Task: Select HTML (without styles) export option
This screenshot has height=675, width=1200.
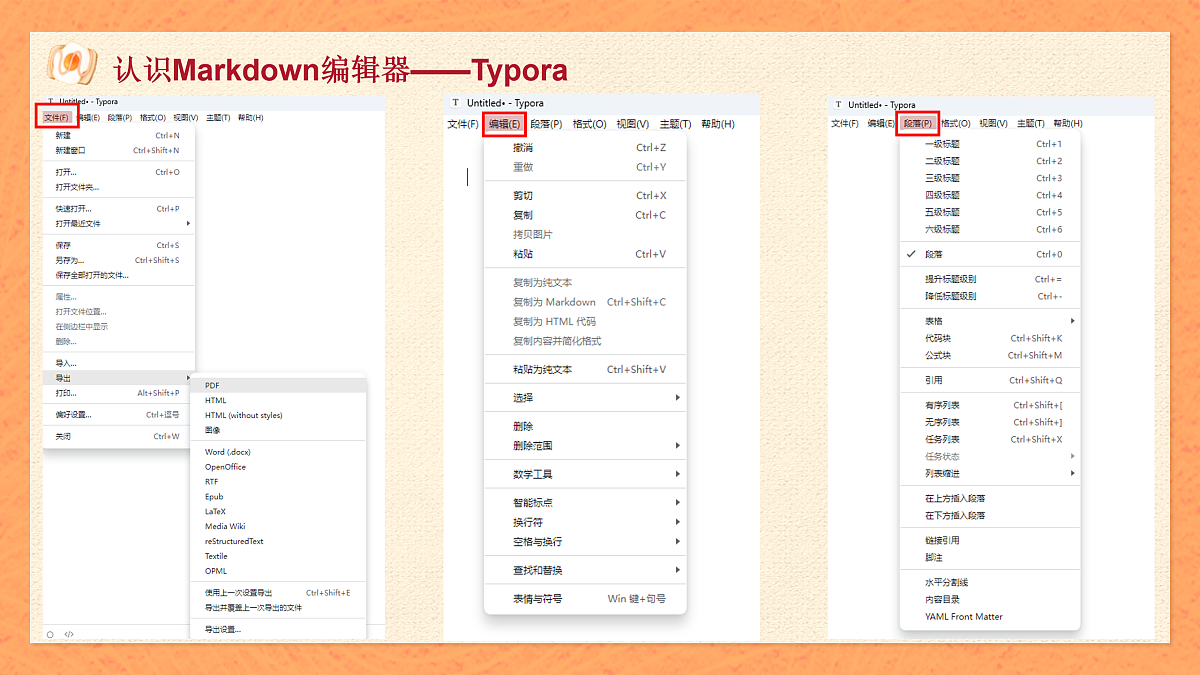Action: pos(279,415)
